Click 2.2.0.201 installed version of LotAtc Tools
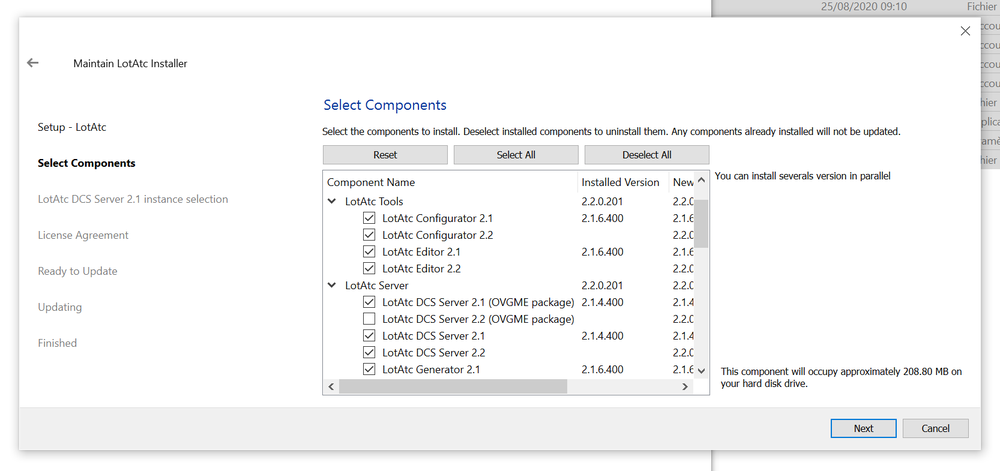 (602, 201)
